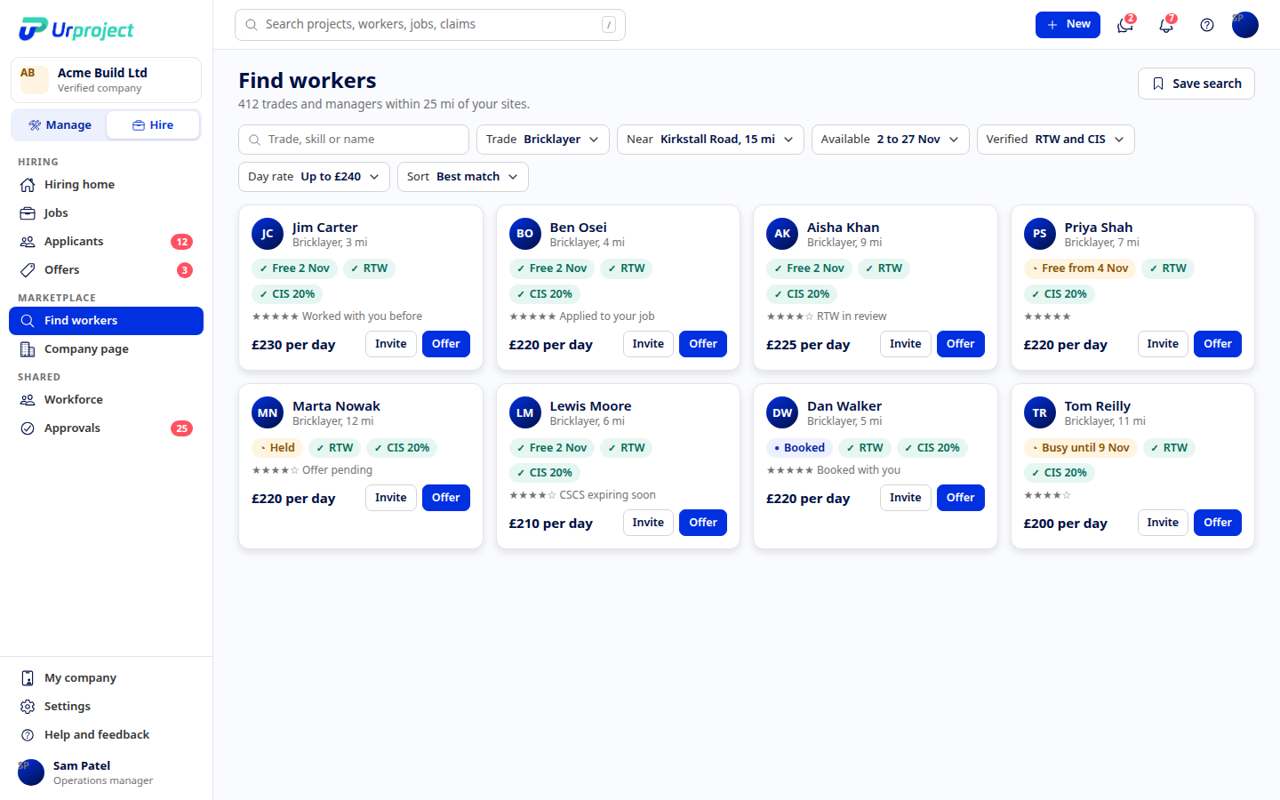Image resolution: width=1280 pixels, height=800 pixels.
Task: Send Offer to Ben Osei
Action: tap(703, 344)
